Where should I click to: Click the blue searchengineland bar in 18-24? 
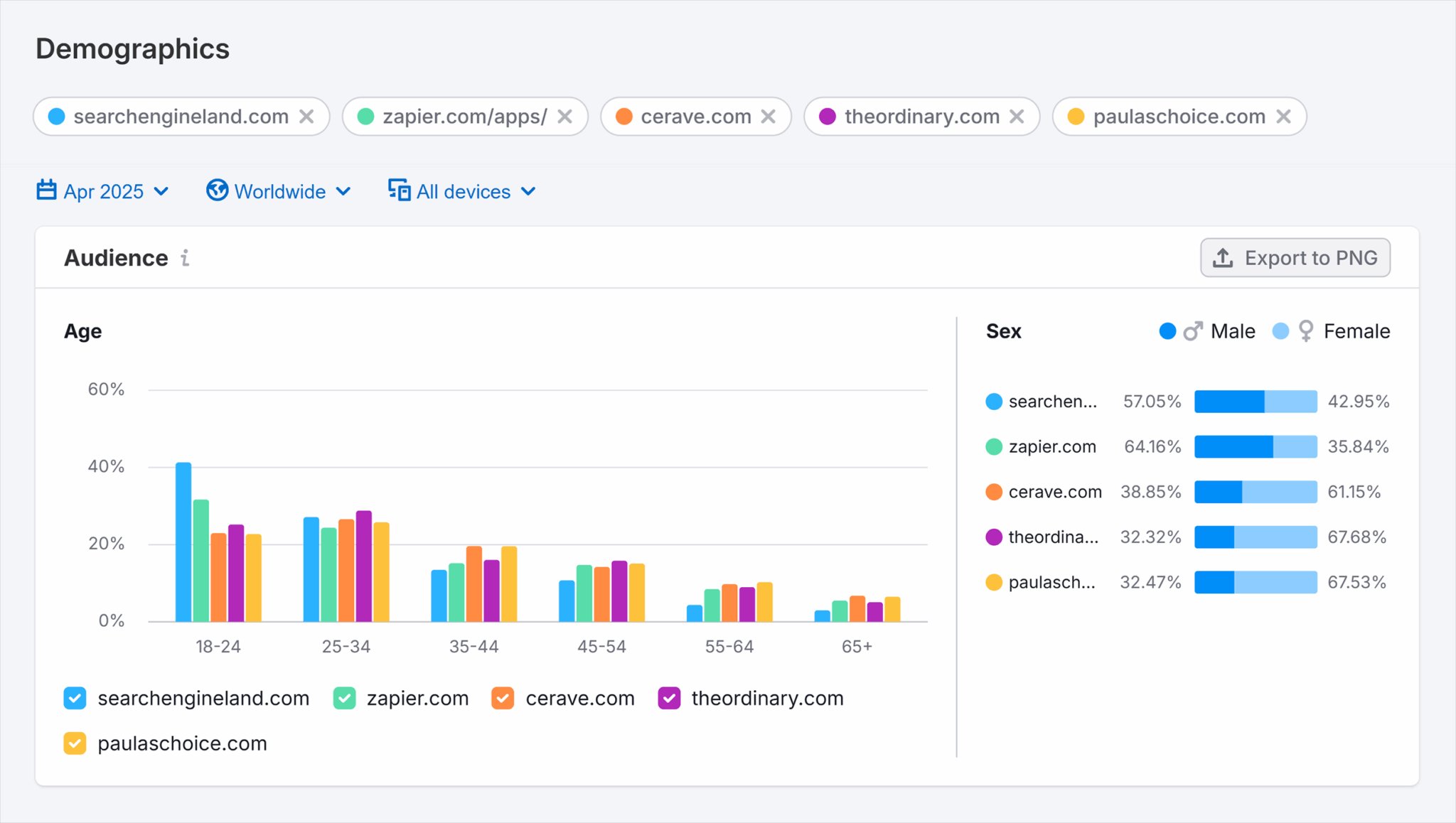coord(183,542)
